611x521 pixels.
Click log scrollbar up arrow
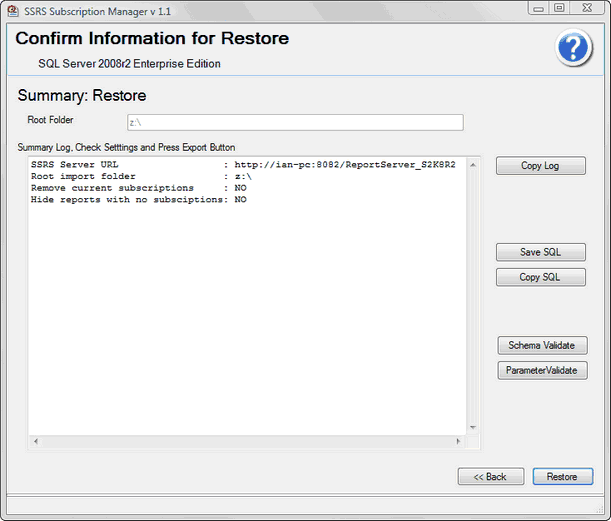click(x=473, y=165)
